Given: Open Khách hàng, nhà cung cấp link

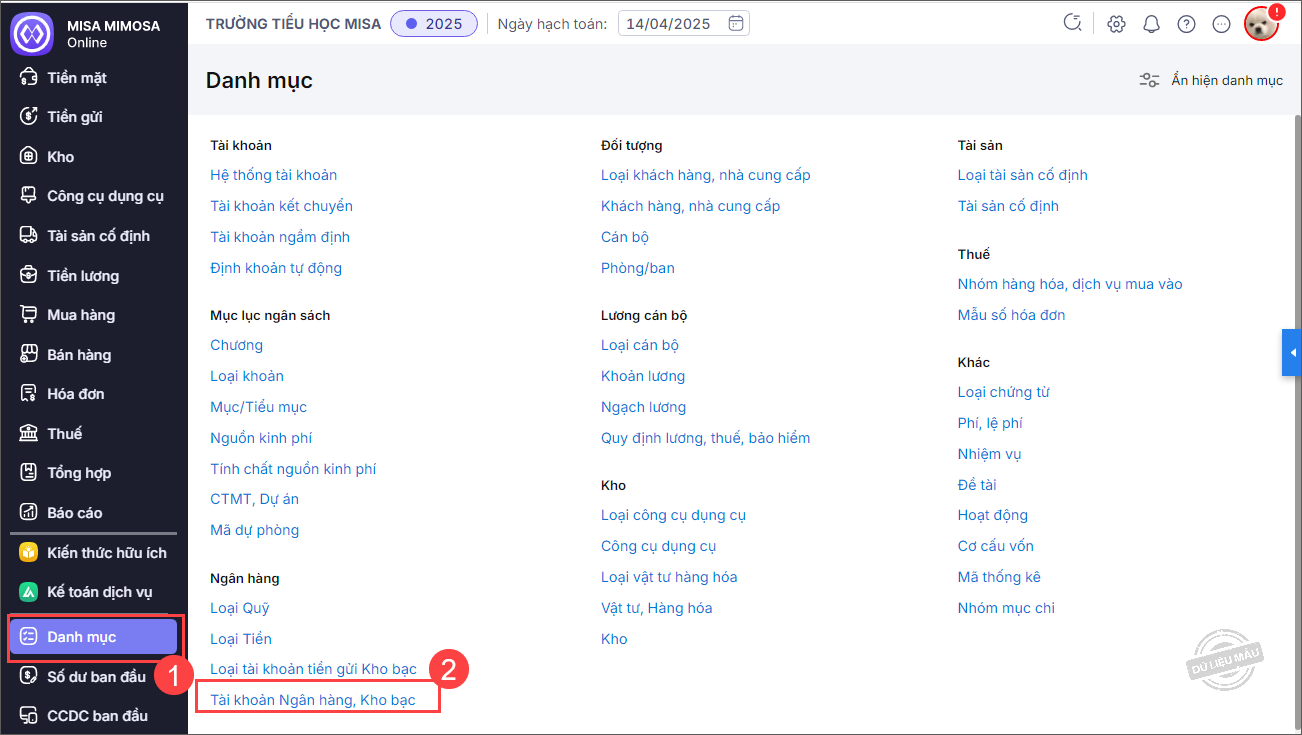Looking at the screenshot, I should [x=690, y=206].
